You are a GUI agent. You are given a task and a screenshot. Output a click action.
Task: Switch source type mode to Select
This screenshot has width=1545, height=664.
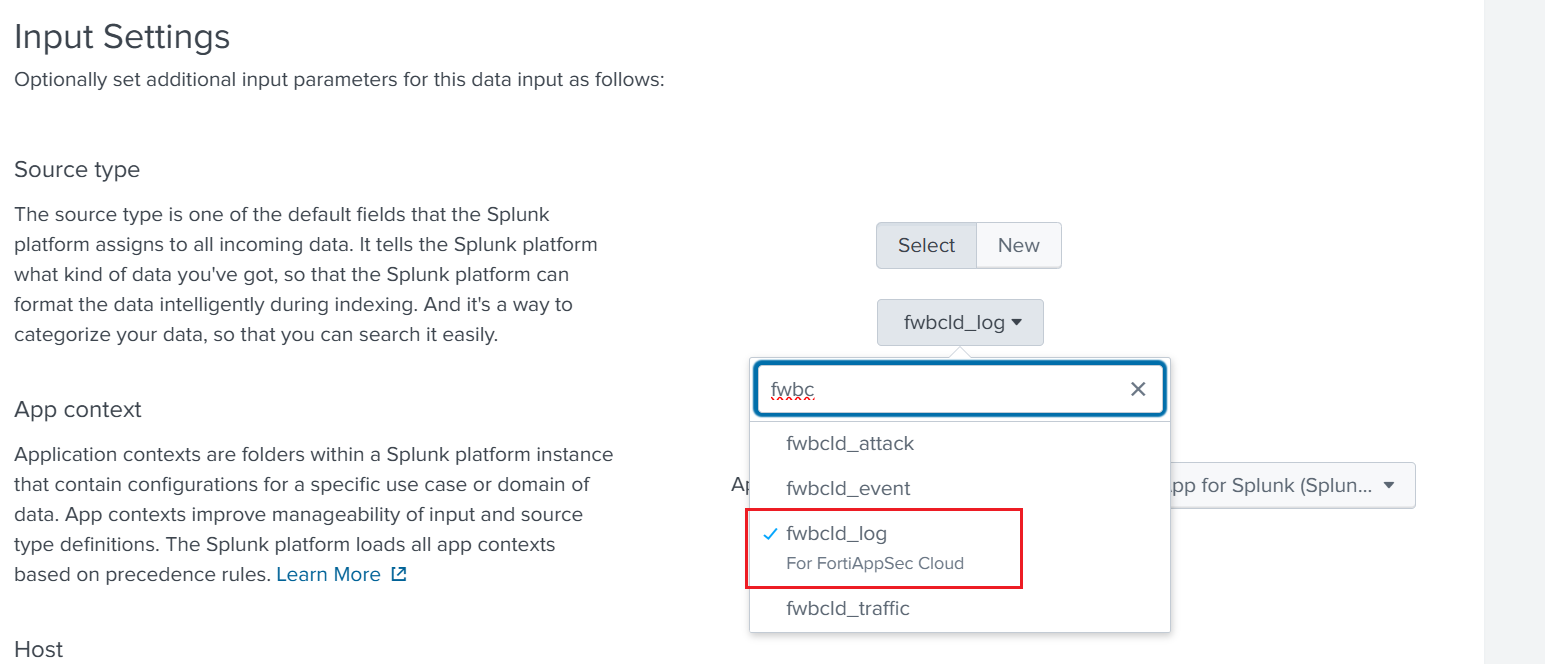coord(926,245)
